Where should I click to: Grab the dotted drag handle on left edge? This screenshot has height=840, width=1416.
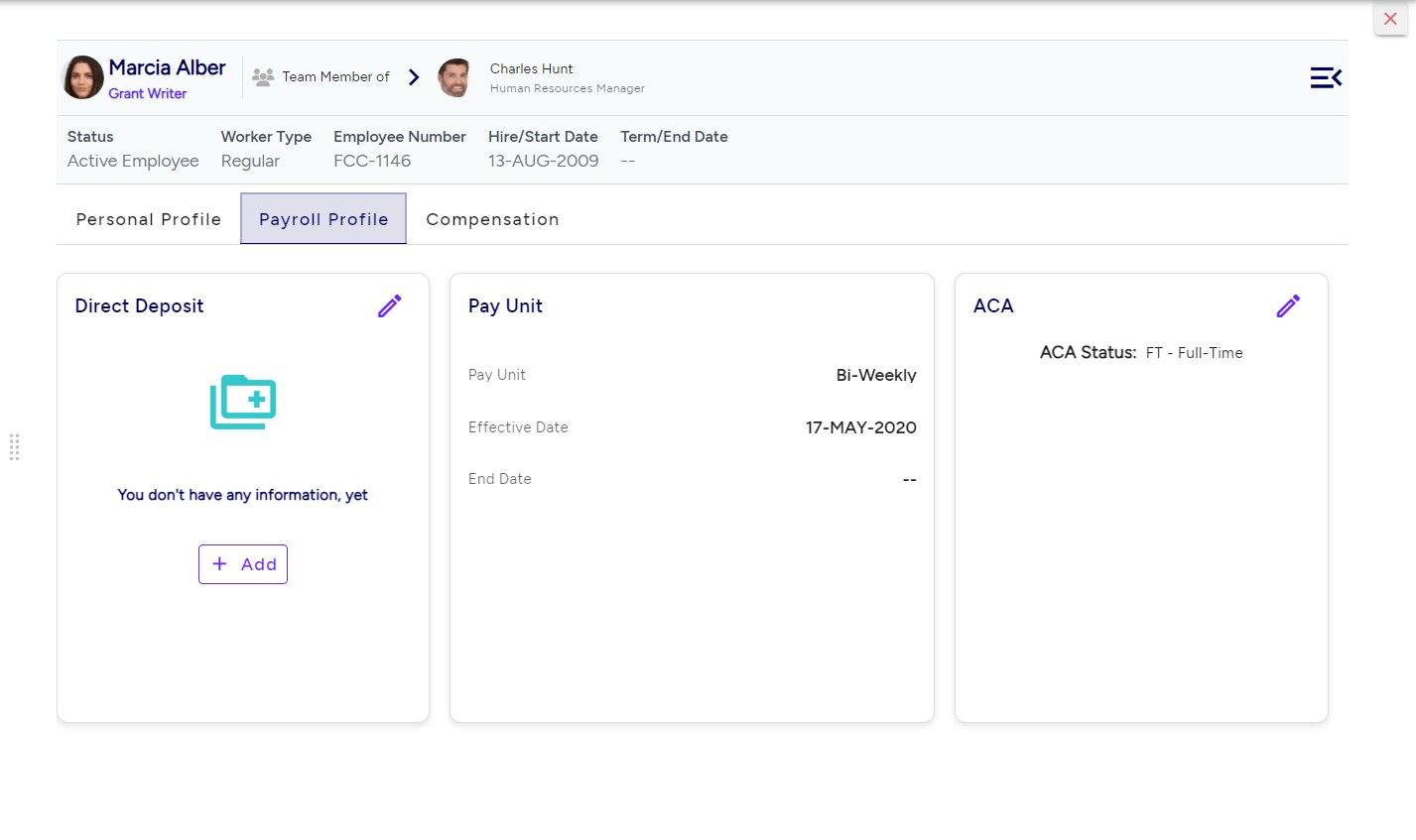coord(15,447)
